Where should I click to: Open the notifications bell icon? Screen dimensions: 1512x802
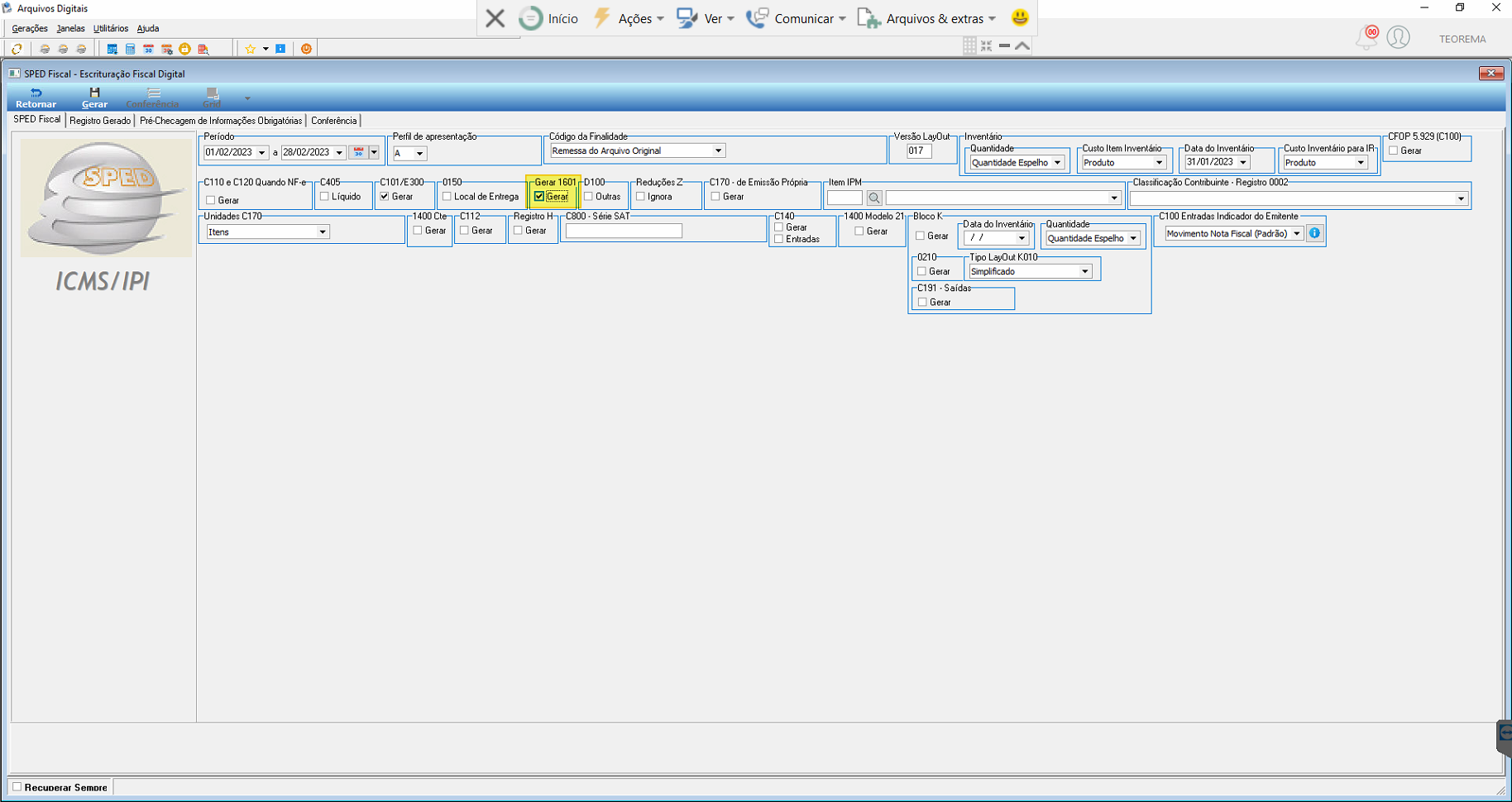(x=1366, y=37)
